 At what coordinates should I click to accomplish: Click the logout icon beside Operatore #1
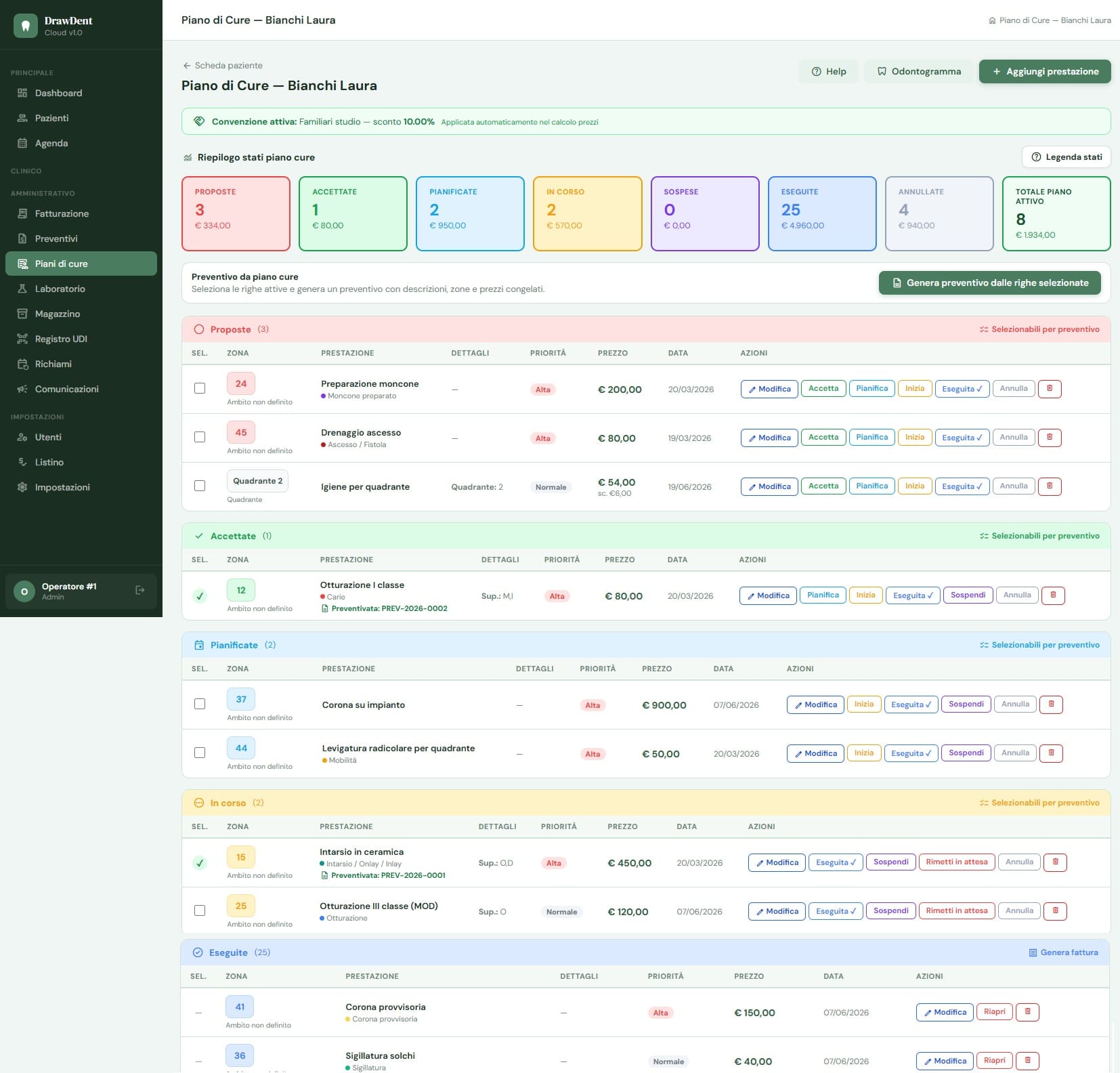point(140,591)
